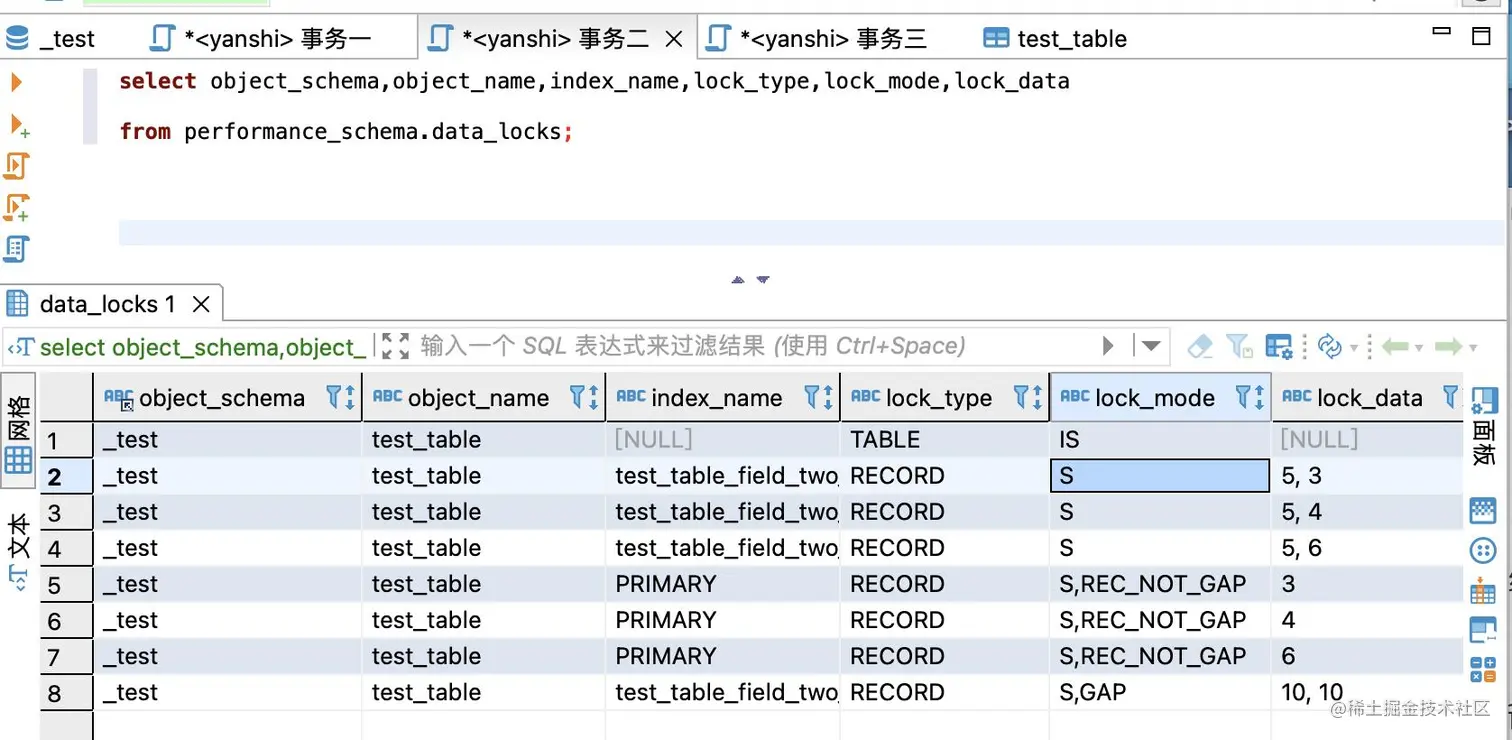Run the SQL statement with the orange play icon
Image resolution: width=1512 pixels, height=740 pixels.
(x=16, y=82)
